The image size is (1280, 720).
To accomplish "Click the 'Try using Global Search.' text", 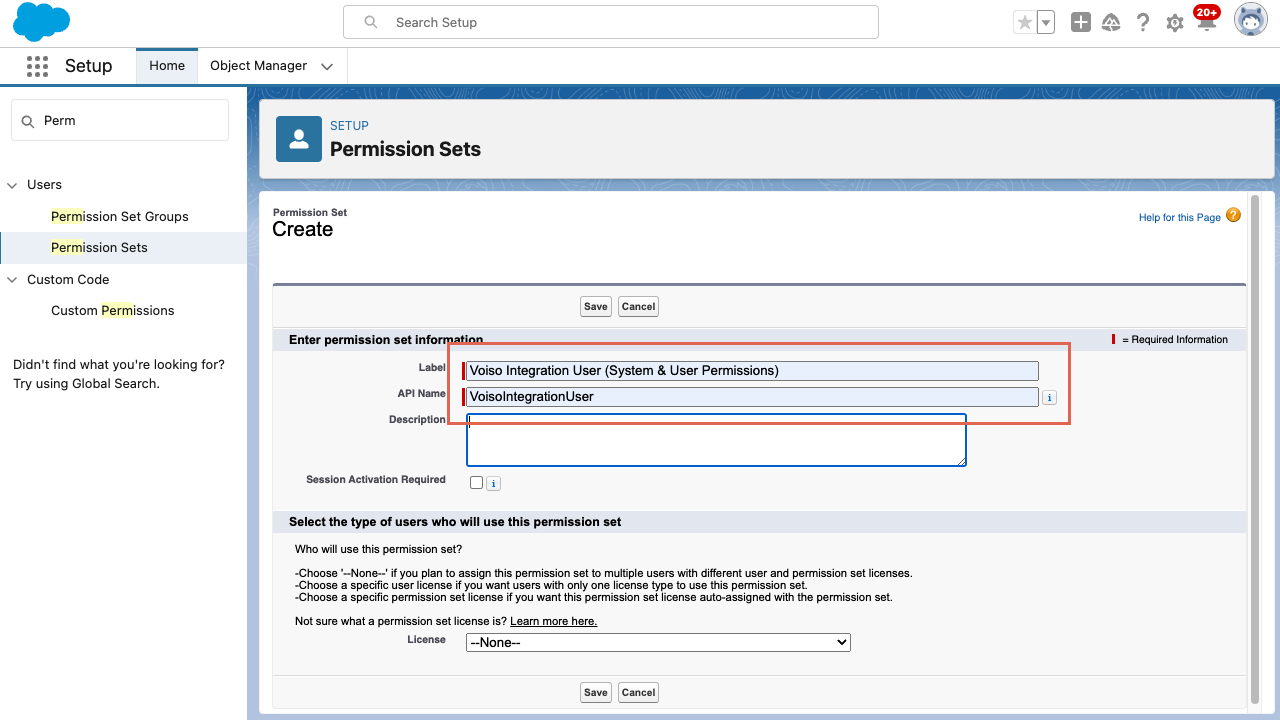I will (x=86, y=384).
